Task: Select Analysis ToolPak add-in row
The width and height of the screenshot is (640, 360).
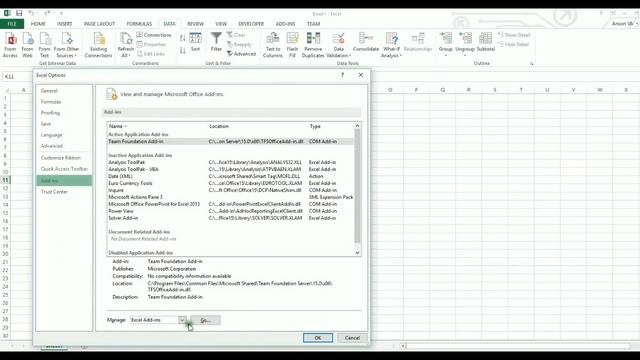Action: tap(231, 162)
